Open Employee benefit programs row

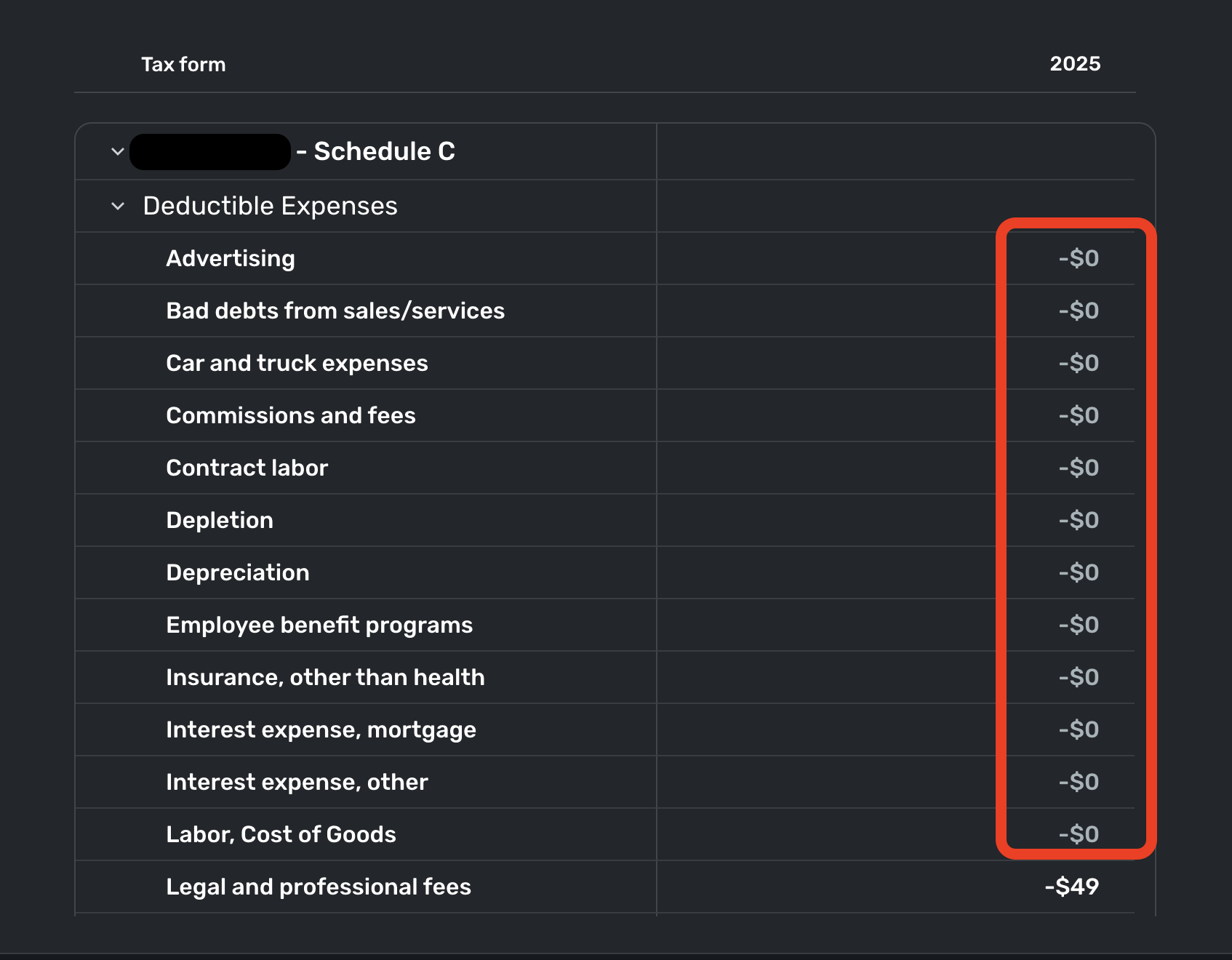coord(319,625)
